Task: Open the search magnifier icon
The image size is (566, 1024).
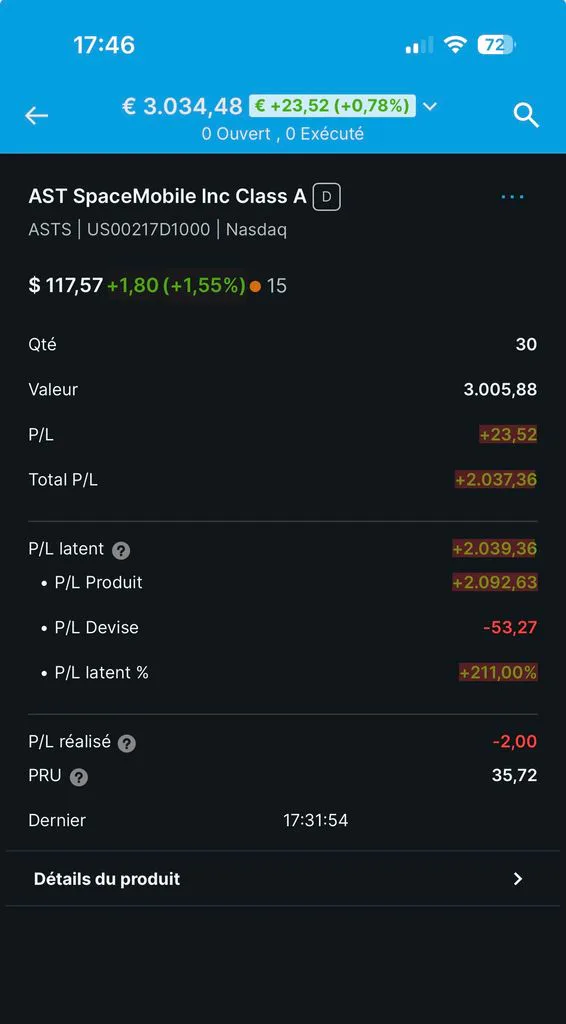Action: click(526, 115)
